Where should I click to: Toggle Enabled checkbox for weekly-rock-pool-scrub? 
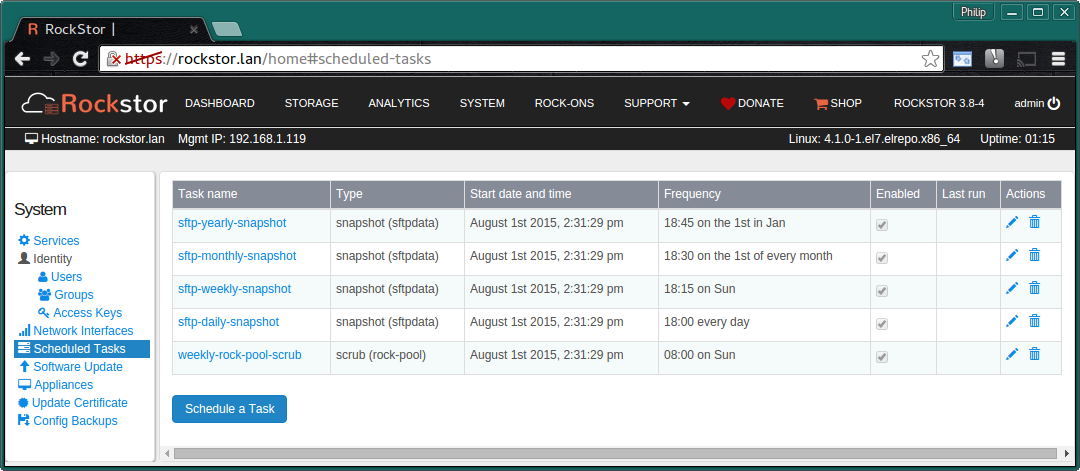[x=882, y=357]
